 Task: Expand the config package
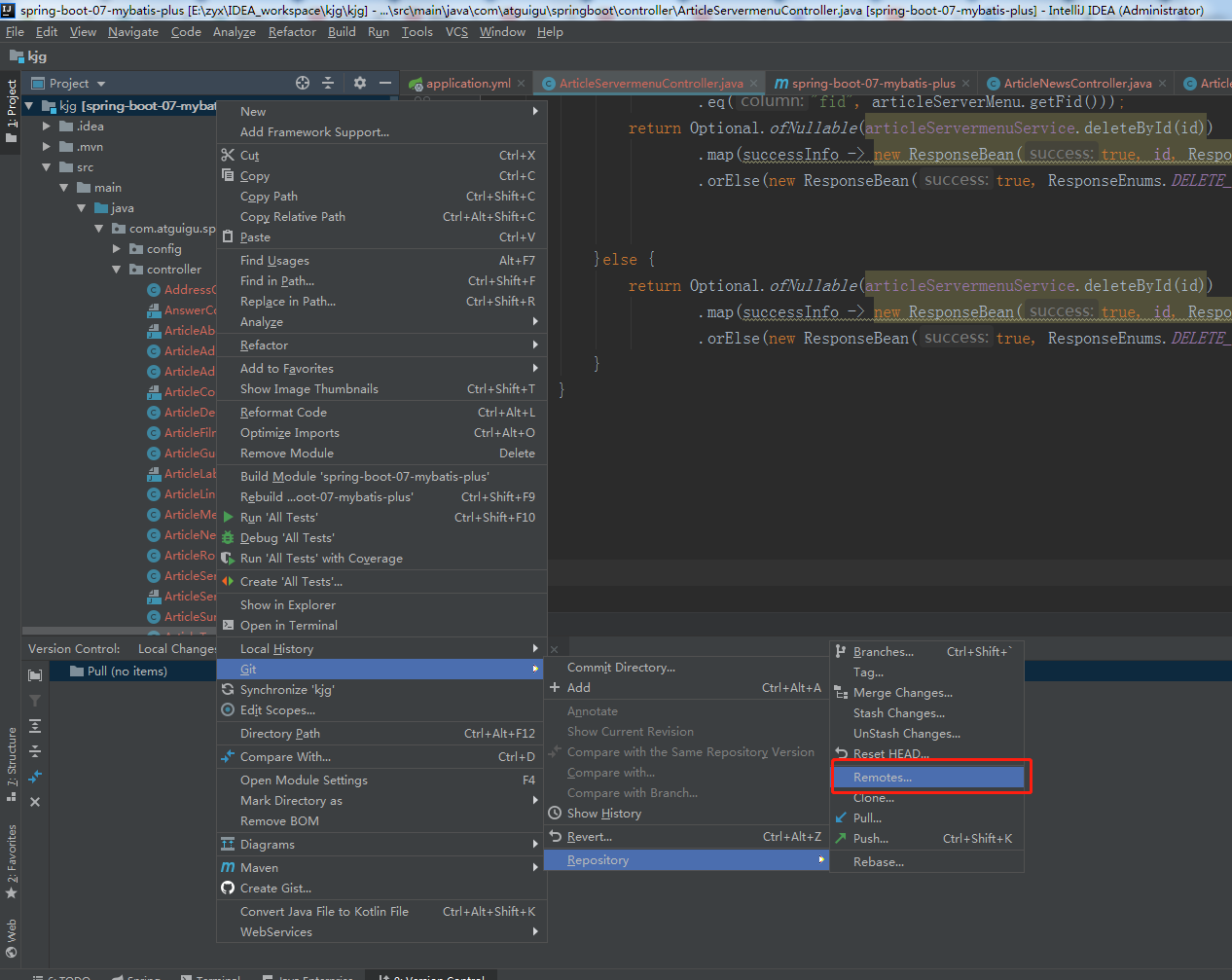[117, 249]
